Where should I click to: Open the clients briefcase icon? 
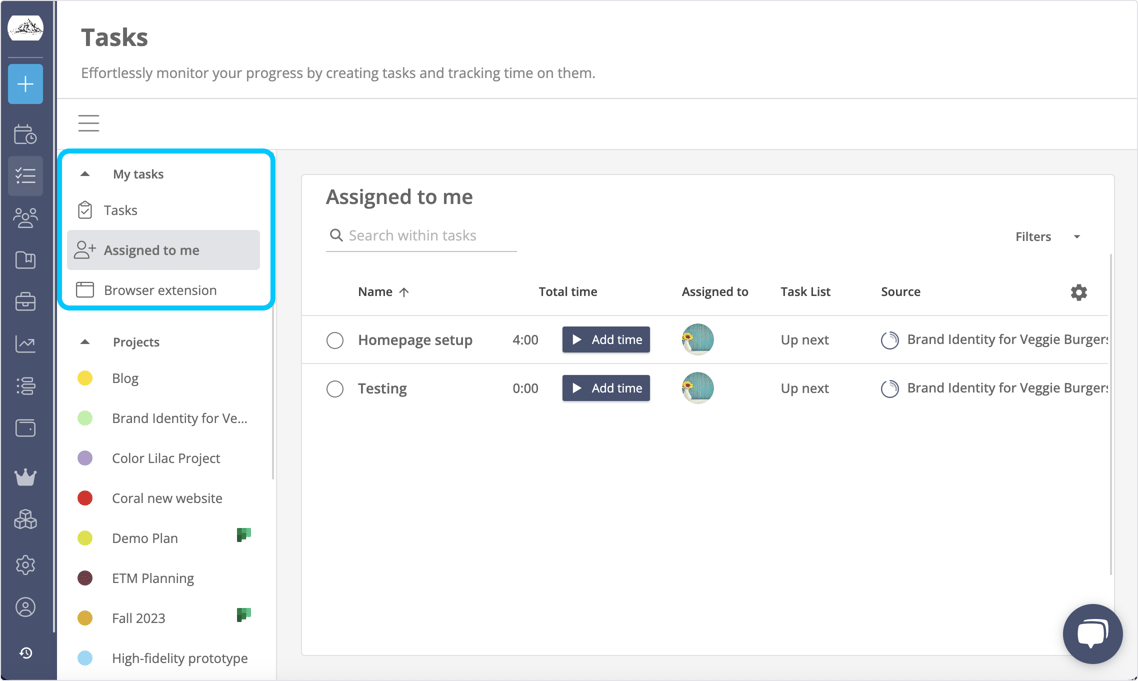[25, 301]
